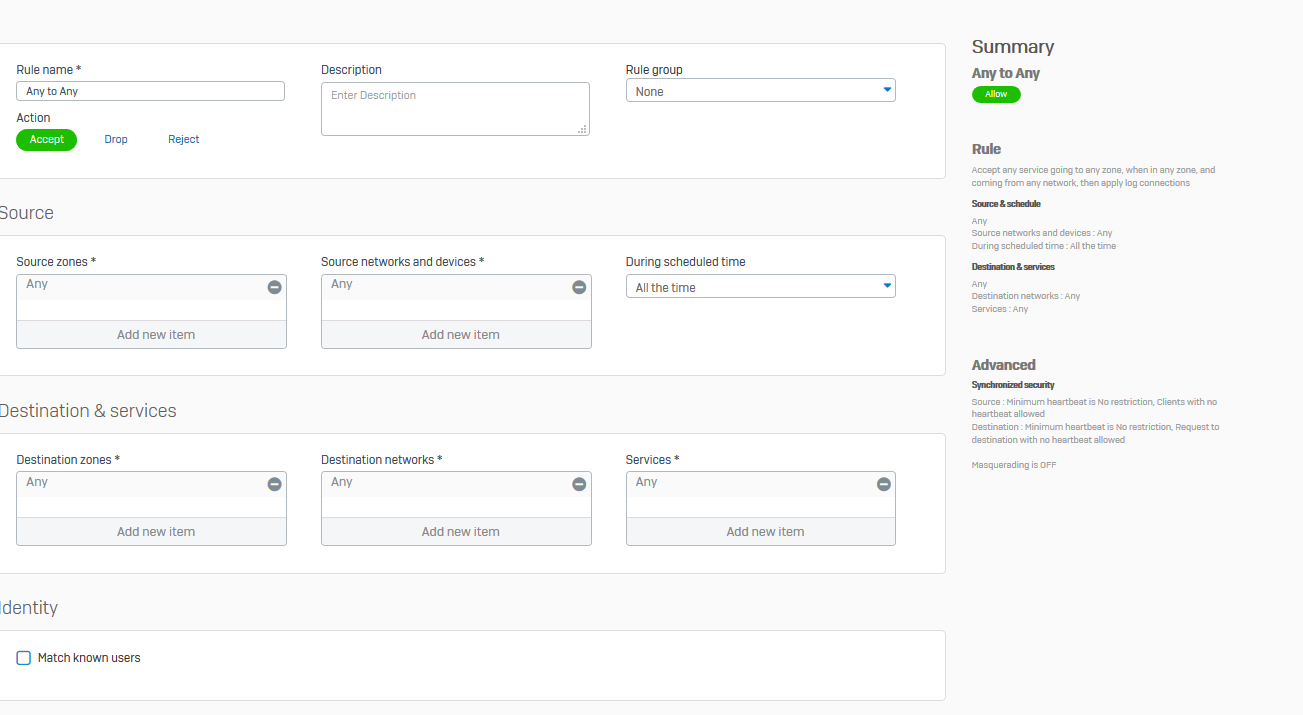Select the Reject action
This screenshot has width=1303, height=715.
click(x=183, y=140)
